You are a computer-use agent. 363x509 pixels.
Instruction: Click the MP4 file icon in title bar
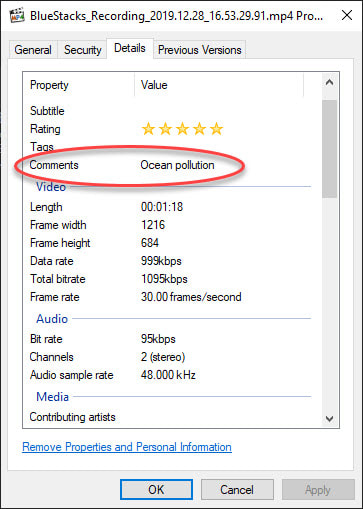coord(17,15)
